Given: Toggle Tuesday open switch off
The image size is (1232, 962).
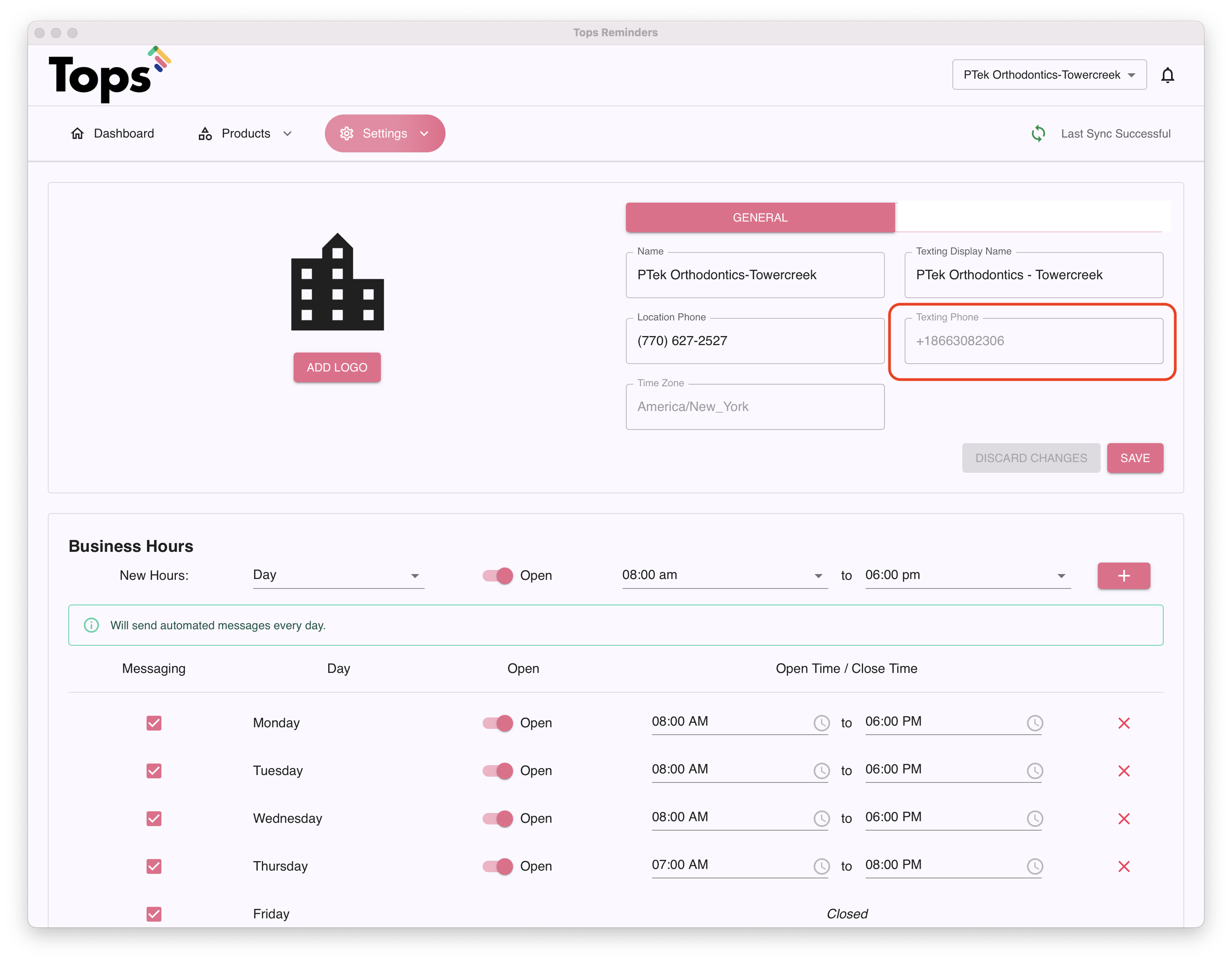Looking at the screenshot, I should (498, 771).
